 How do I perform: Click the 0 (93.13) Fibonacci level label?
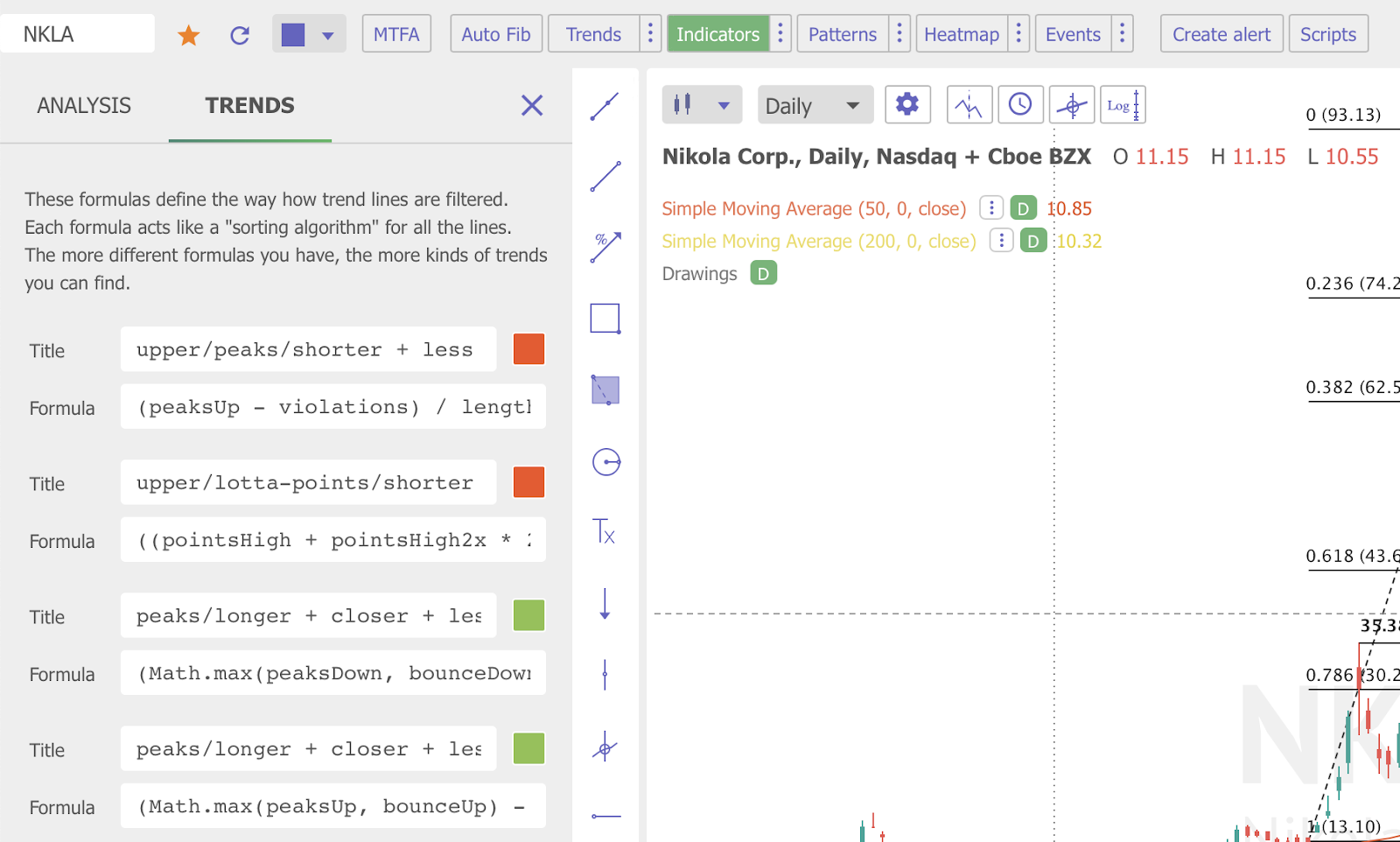(x=1343, y=115)
